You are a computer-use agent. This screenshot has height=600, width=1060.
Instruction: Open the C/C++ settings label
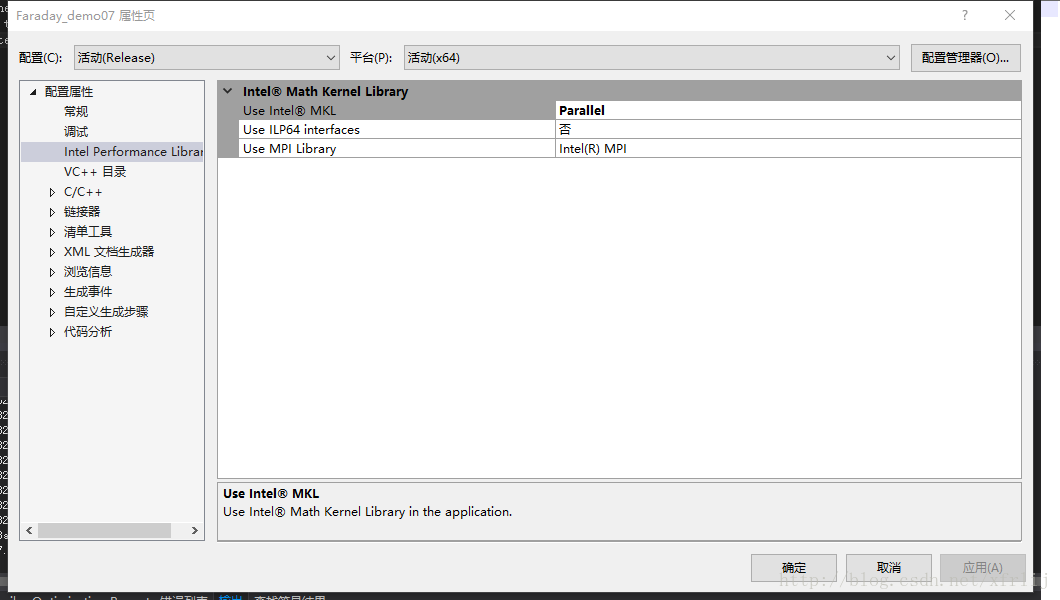[x=82, y=192]
